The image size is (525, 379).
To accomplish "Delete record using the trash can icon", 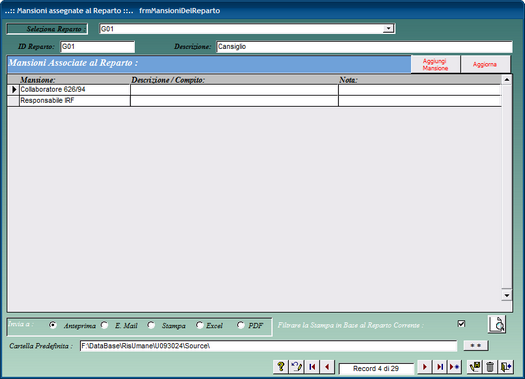I will 490,367.
